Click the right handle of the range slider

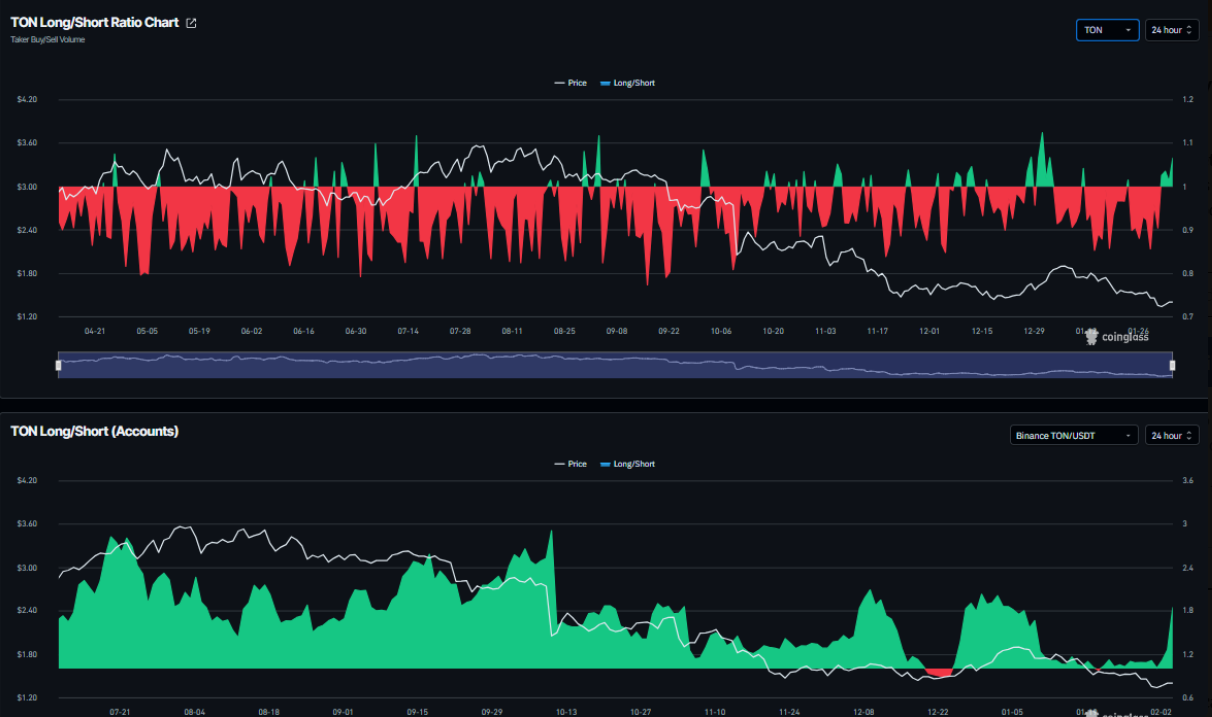tap(1172, 365)
